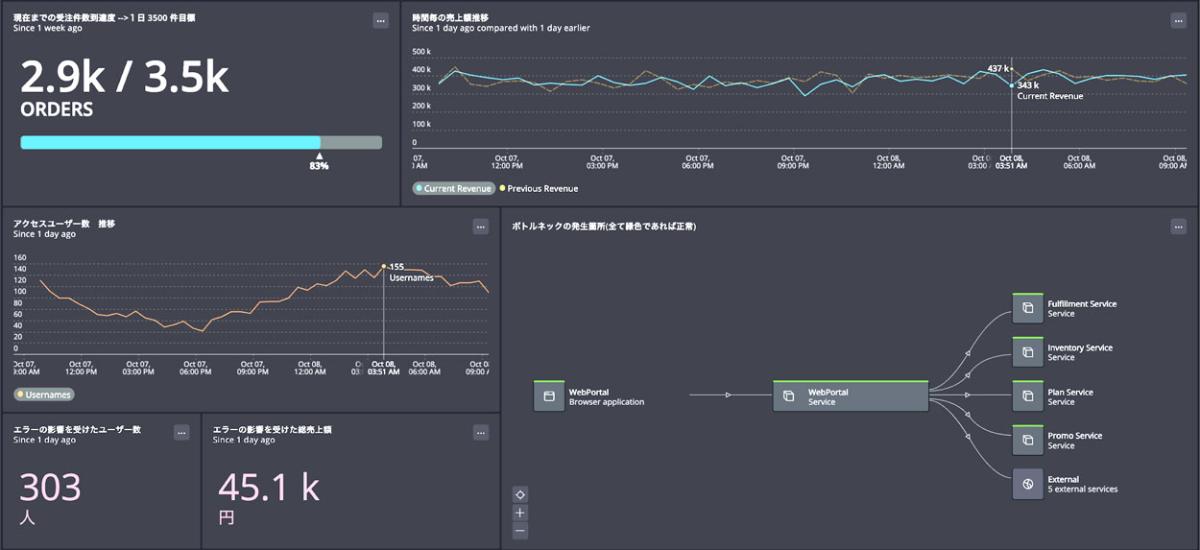The height and width of the screenshot is (550, 1200).
Task: Click the 303 affected users value
Action: (x=50, y=487)
